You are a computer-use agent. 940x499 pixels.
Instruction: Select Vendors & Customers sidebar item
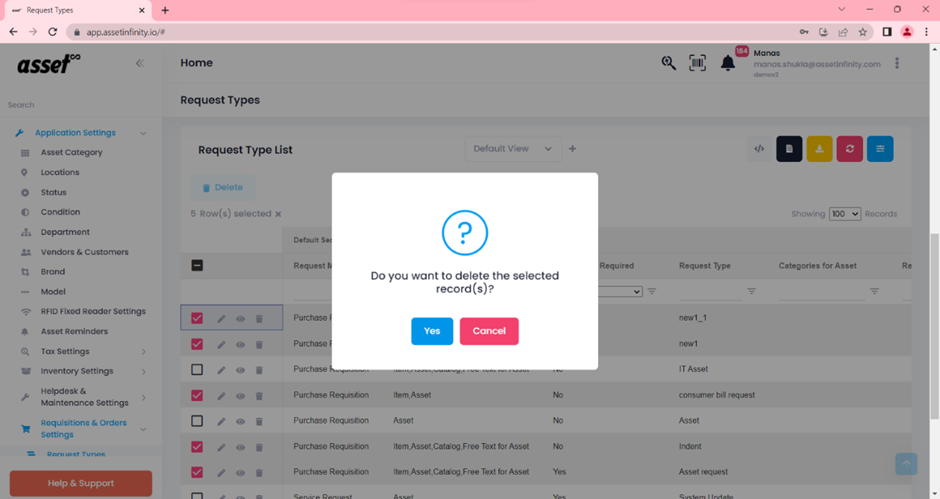tap(84, 252)
